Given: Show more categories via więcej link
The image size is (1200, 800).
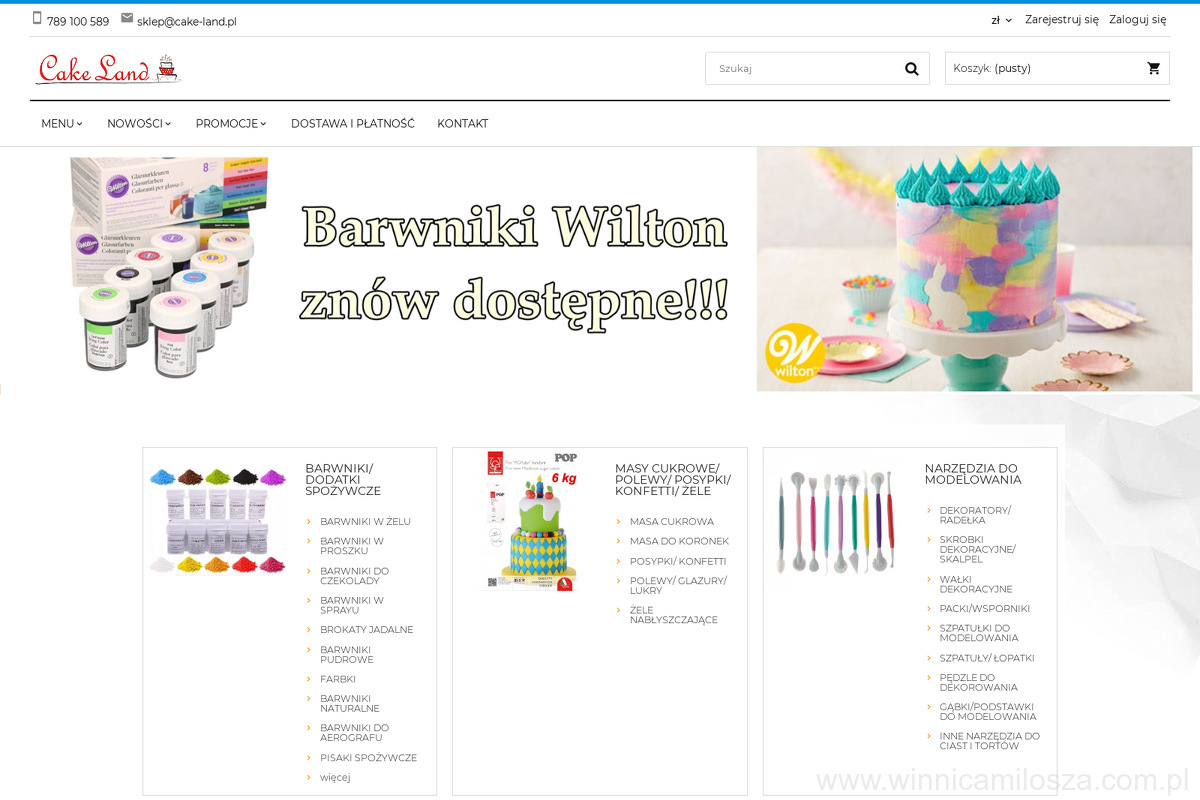Looking at the screenshot, I should [335, 778].
